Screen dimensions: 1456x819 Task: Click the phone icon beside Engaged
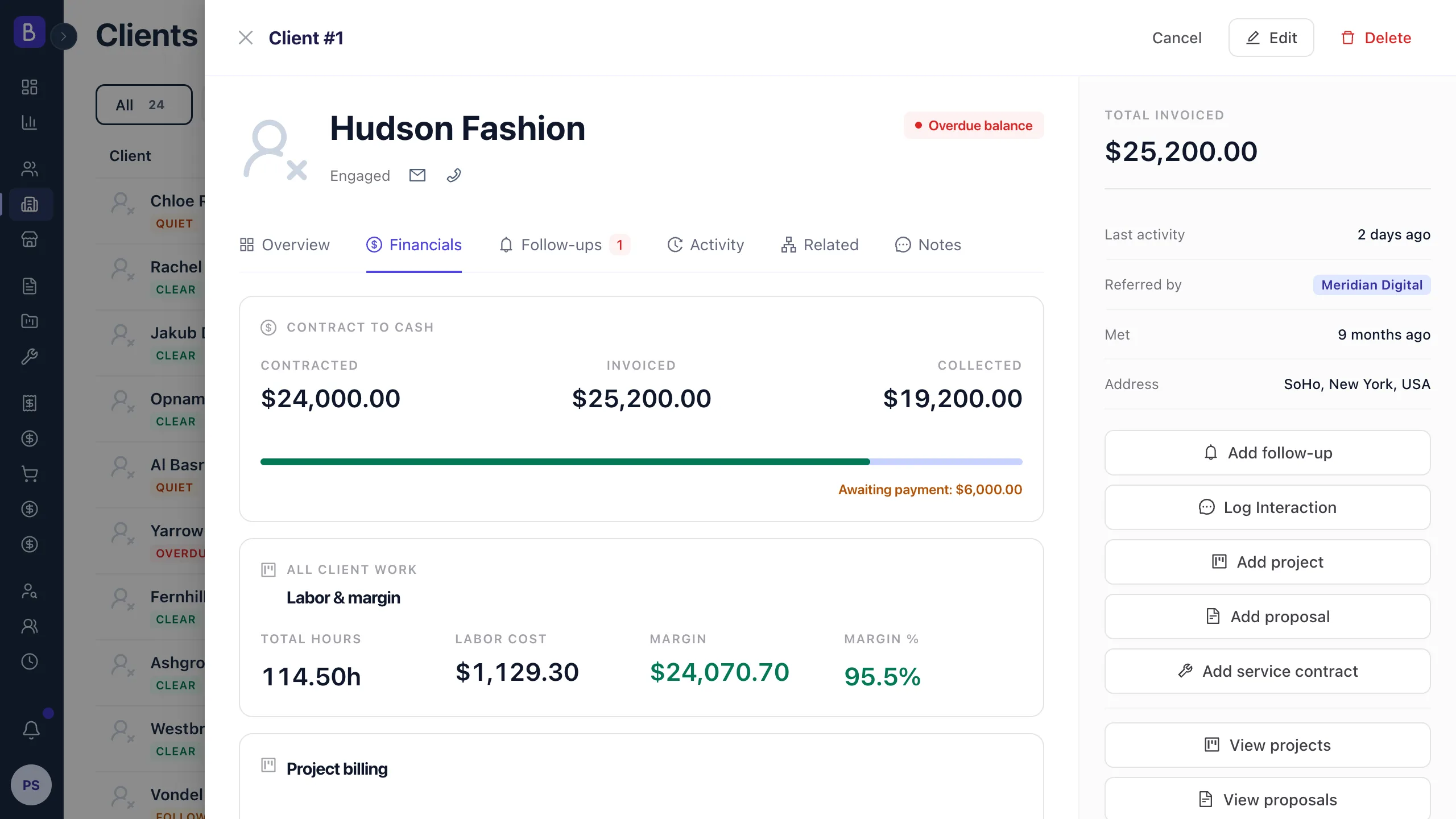(453, 175)
